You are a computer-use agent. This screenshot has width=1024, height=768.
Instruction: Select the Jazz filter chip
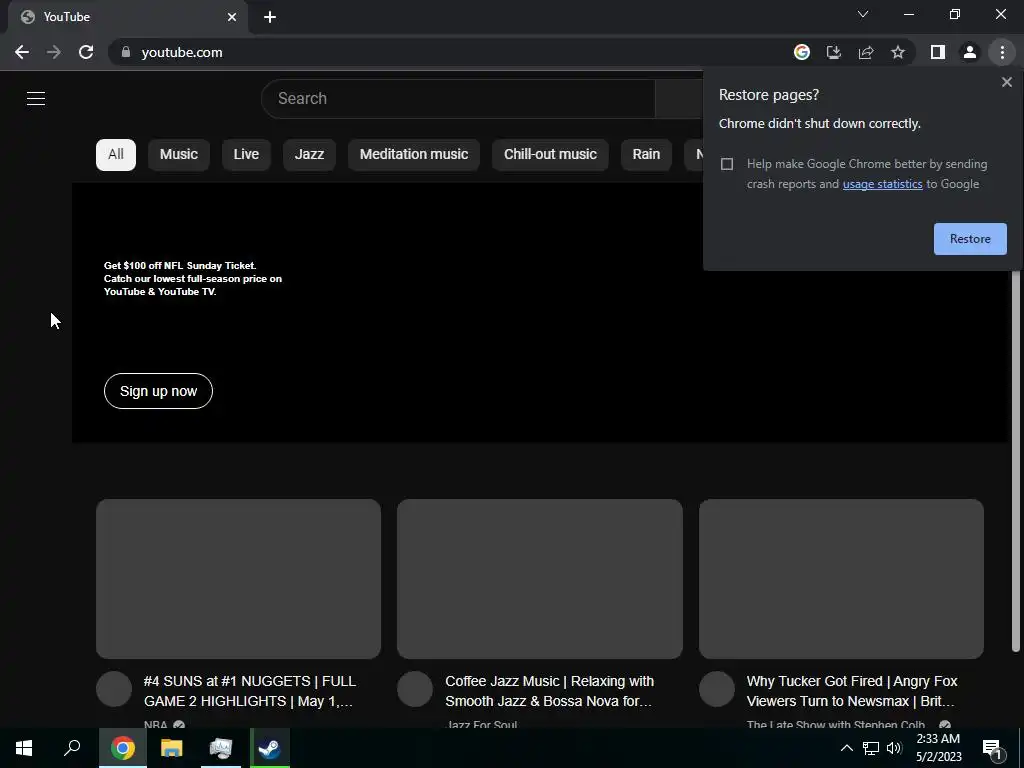309,155
